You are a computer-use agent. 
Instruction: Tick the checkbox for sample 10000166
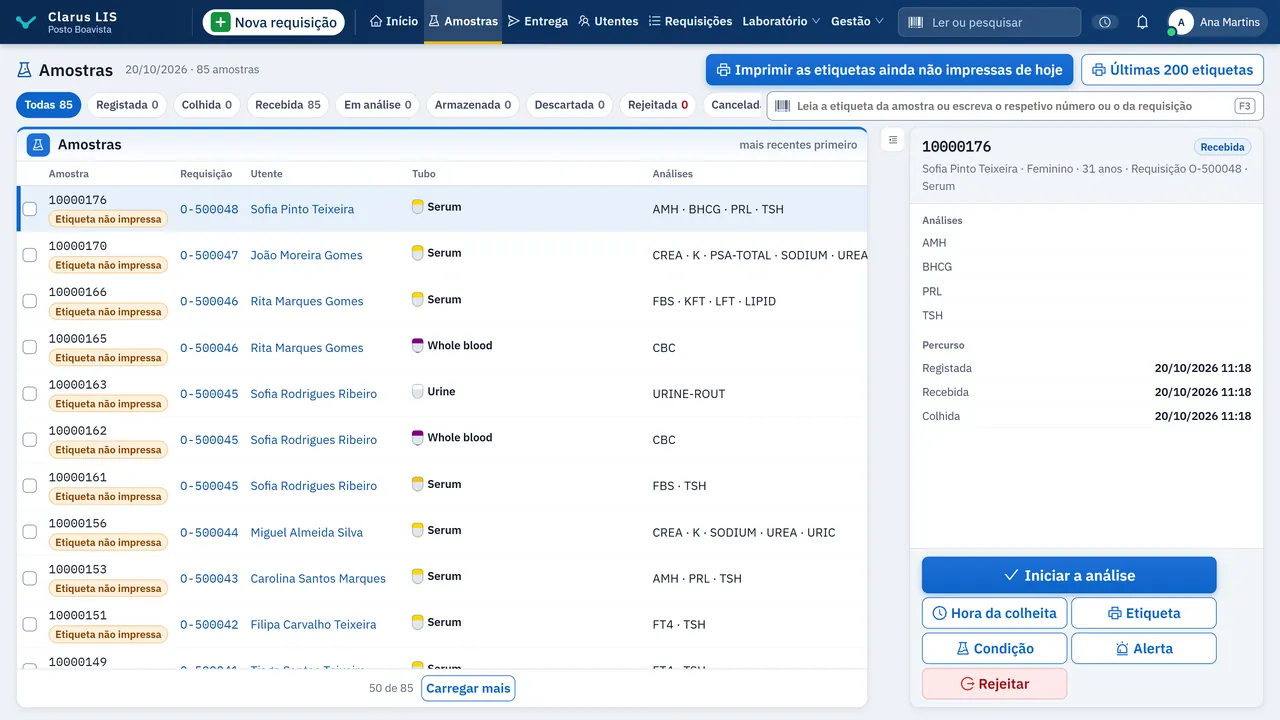30,301
